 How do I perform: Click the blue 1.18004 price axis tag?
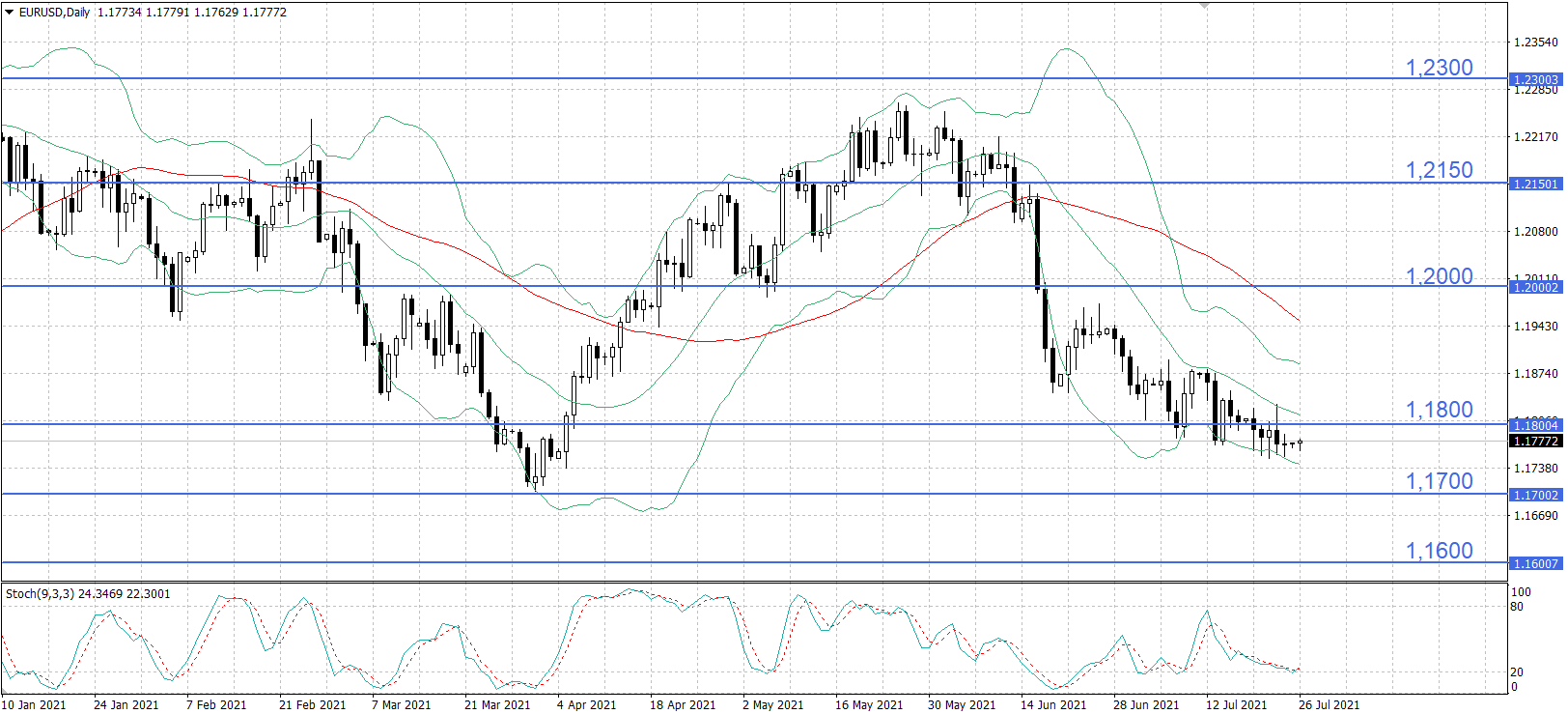pyautogui.click(x=1535, y=425)
